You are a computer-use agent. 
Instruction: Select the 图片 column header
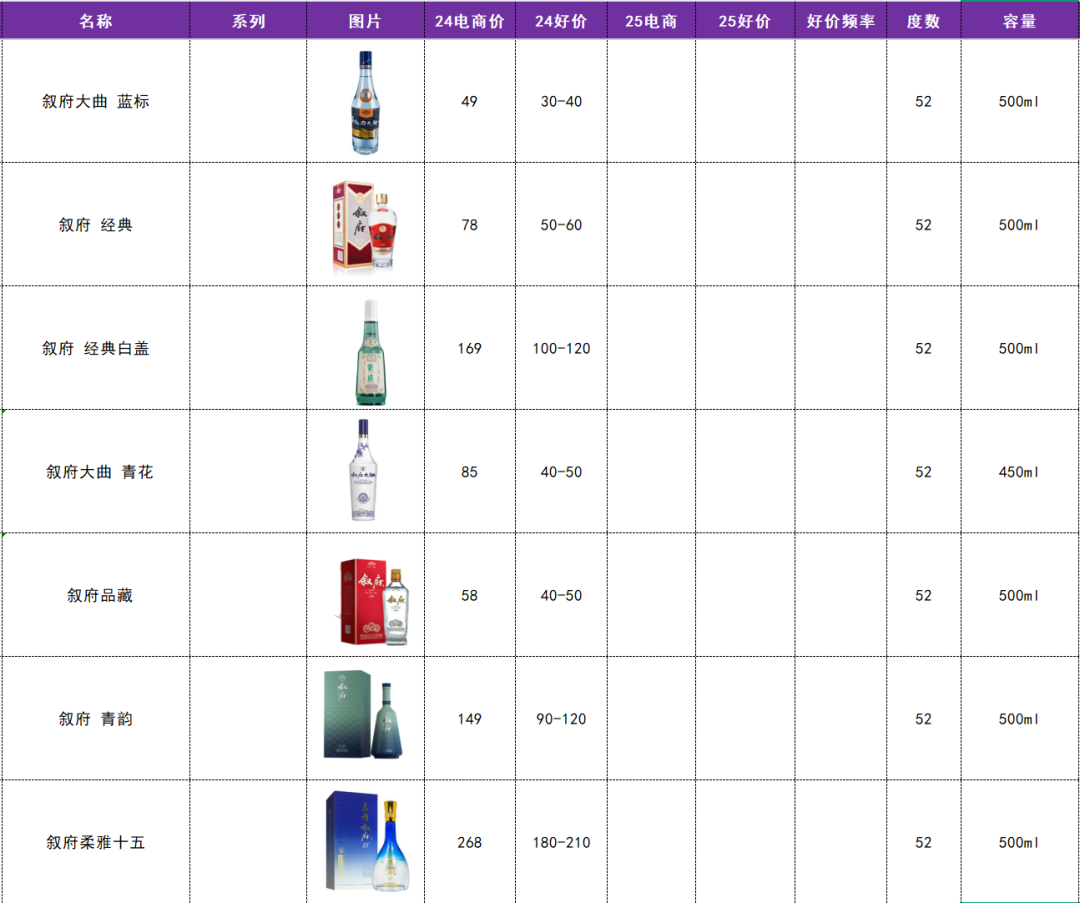[x=365, y=21]
